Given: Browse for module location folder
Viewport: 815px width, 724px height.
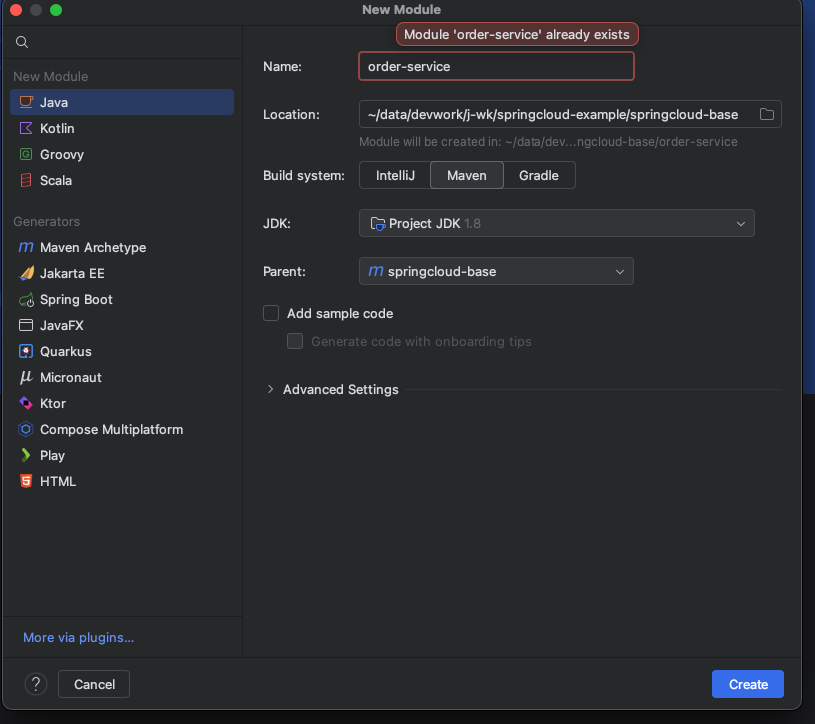Looking at the screenshot, I should coord(766,114).
